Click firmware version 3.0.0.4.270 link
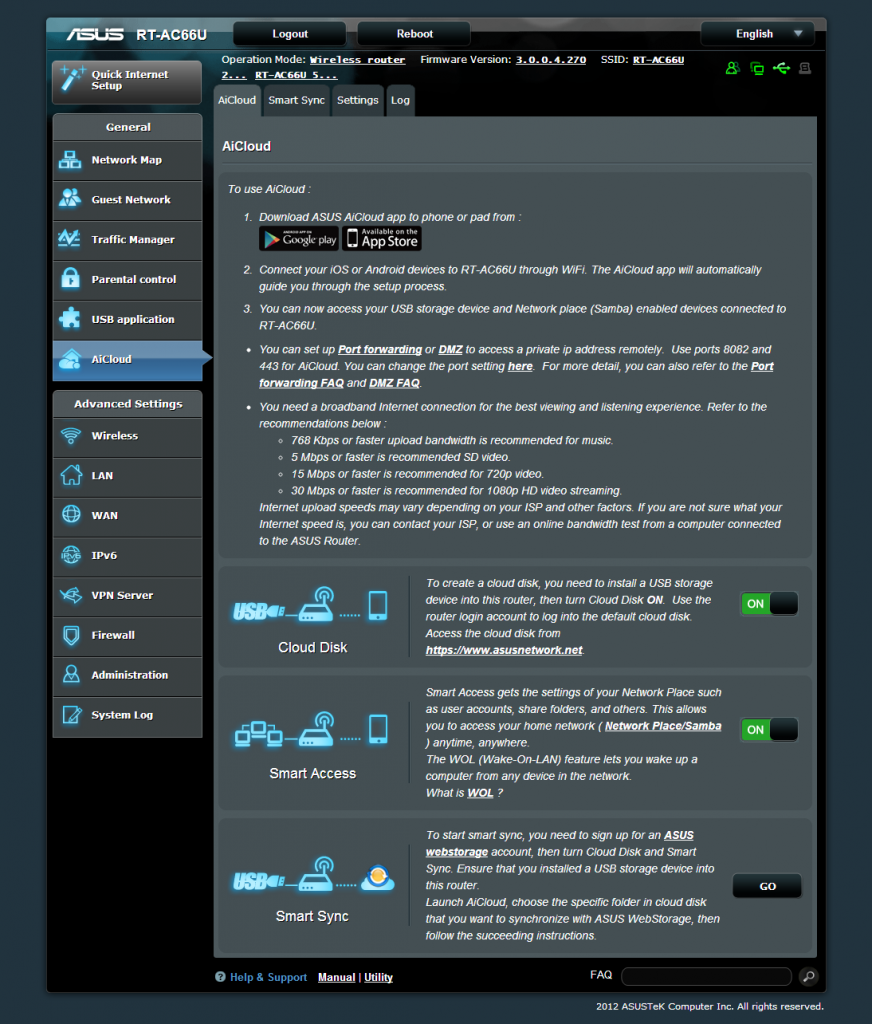The height and width of the screenshot is (1024, 872). click(551, 60)
